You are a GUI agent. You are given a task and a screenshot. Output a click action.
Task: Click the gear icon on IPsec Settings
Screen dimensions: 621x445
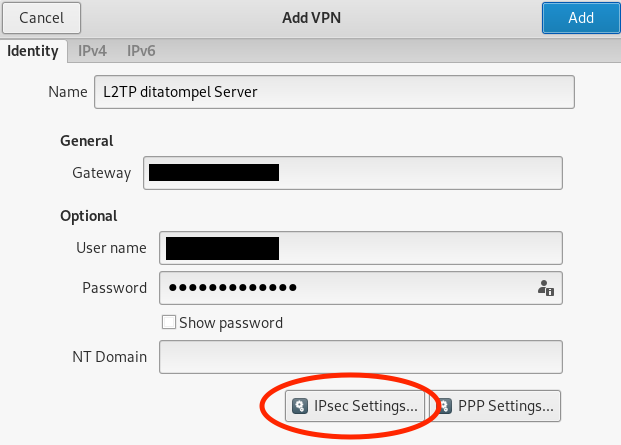pyautogui.click(x=300, y=406)
